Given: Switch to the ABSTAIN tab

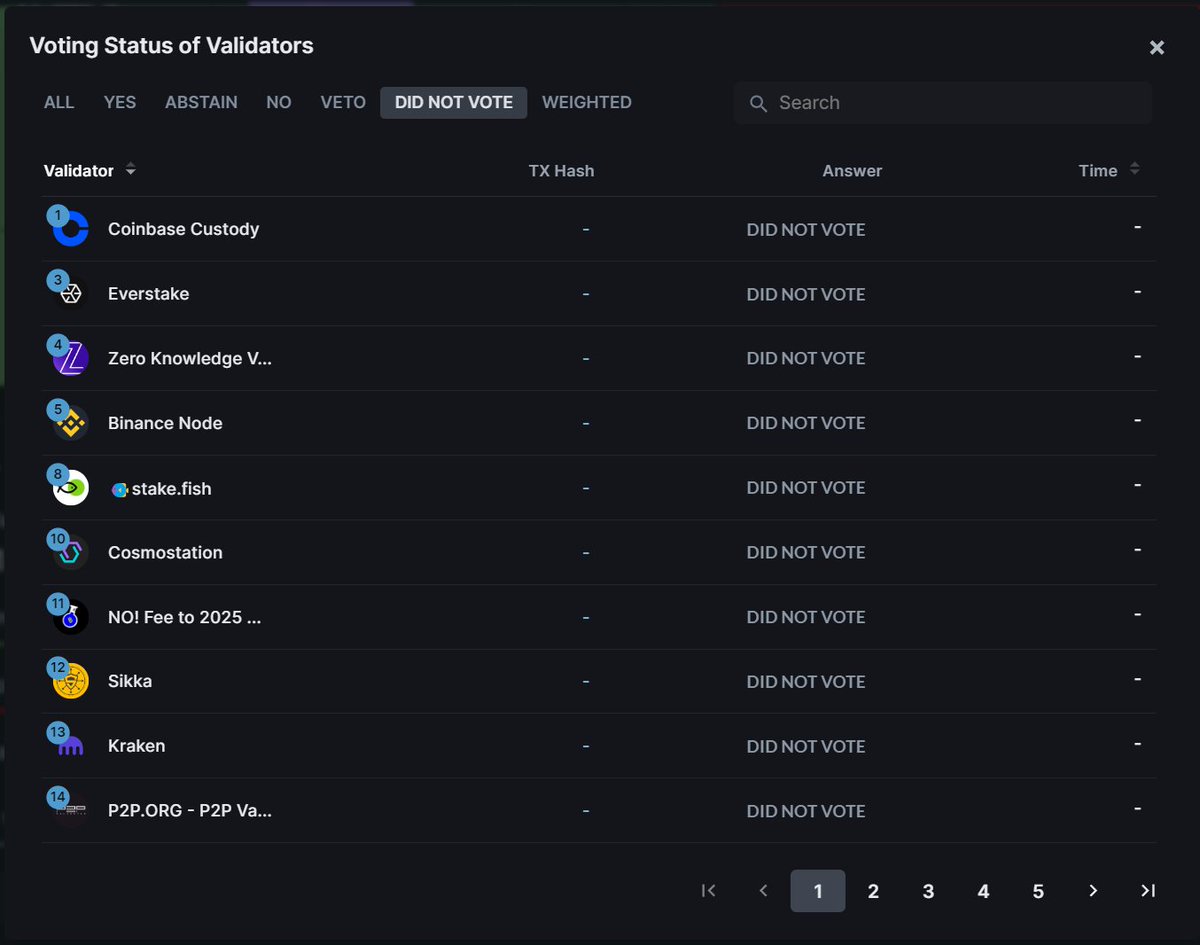Looking at the screenshot, I should coord(201,102).
